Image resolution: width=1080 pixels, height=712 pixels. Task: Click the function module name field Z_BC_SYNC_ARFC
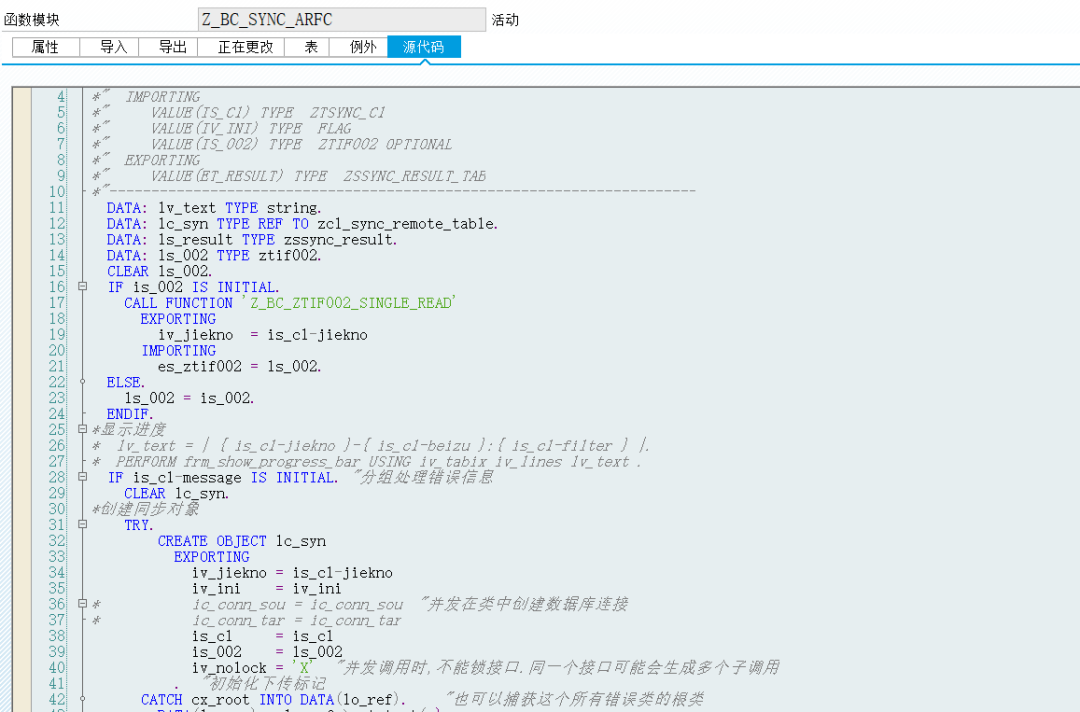(342, 19)
